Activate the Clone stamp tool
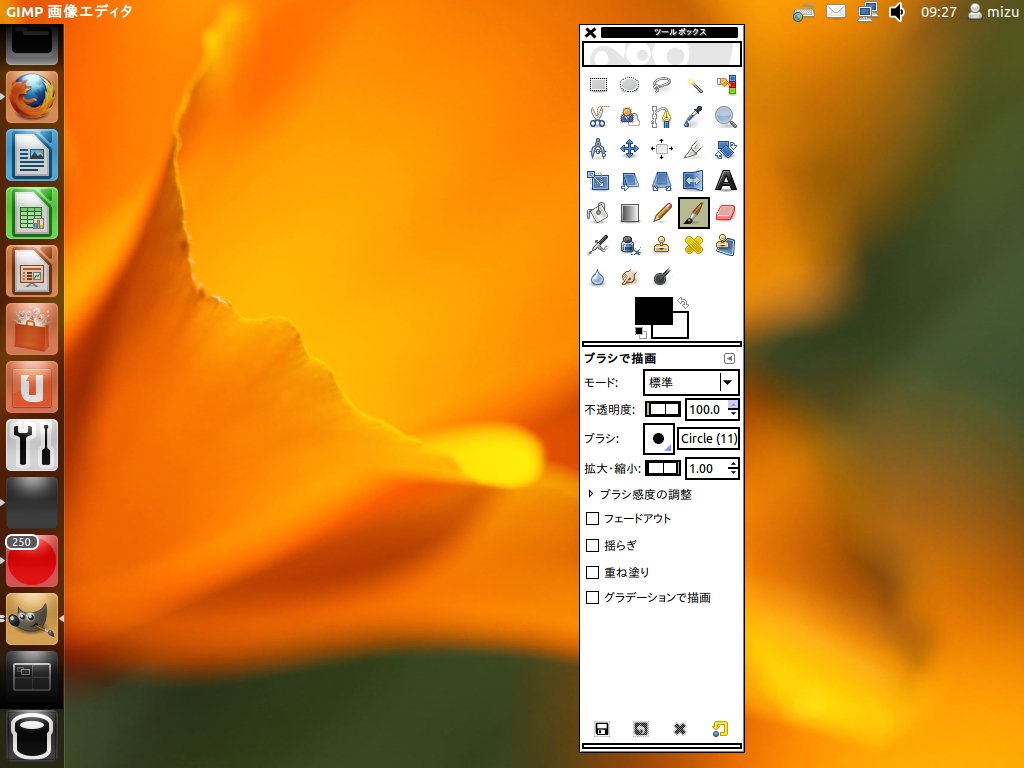The image size is (1024, 768). click(x=662, y=244)
